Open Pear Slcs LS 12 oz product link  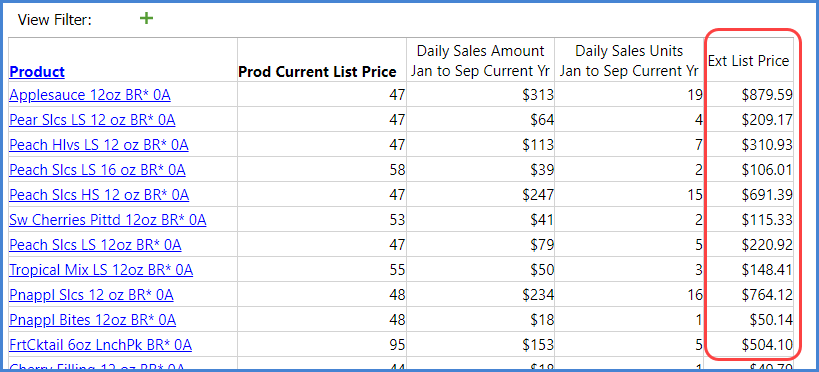click(92, 120)
